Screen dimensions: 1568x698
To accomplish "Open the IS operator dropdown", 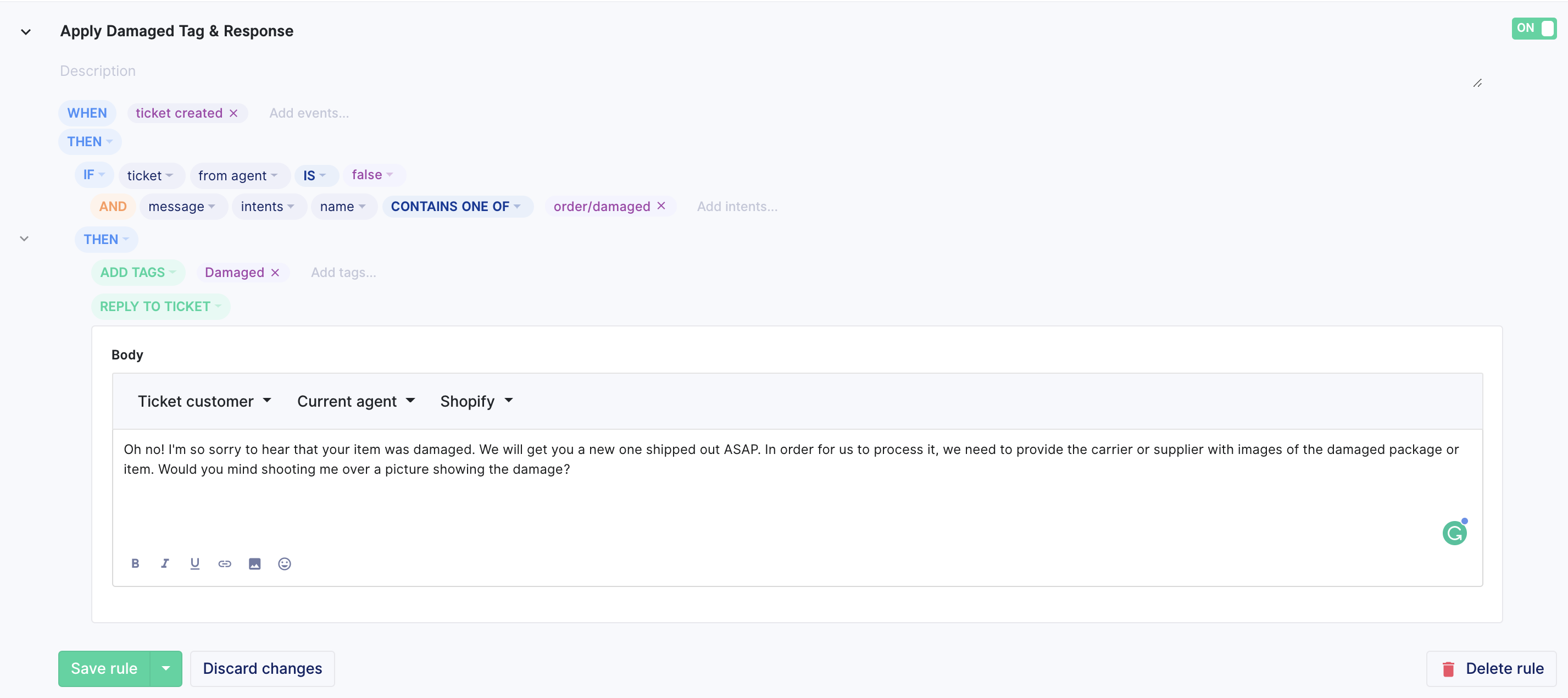I will [315, 175].
